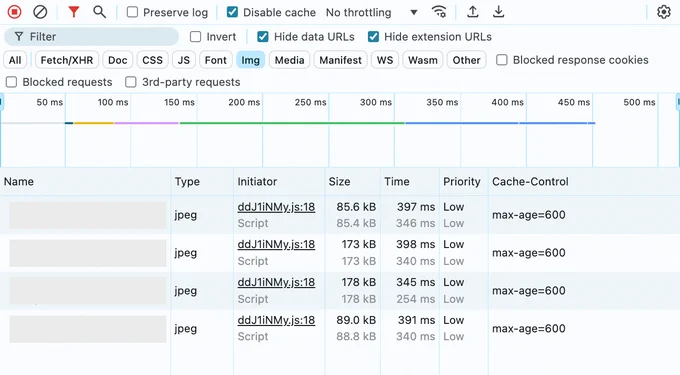Select the Other filter
The width and height of the screenshot is (680, 375).
point(467,60)
